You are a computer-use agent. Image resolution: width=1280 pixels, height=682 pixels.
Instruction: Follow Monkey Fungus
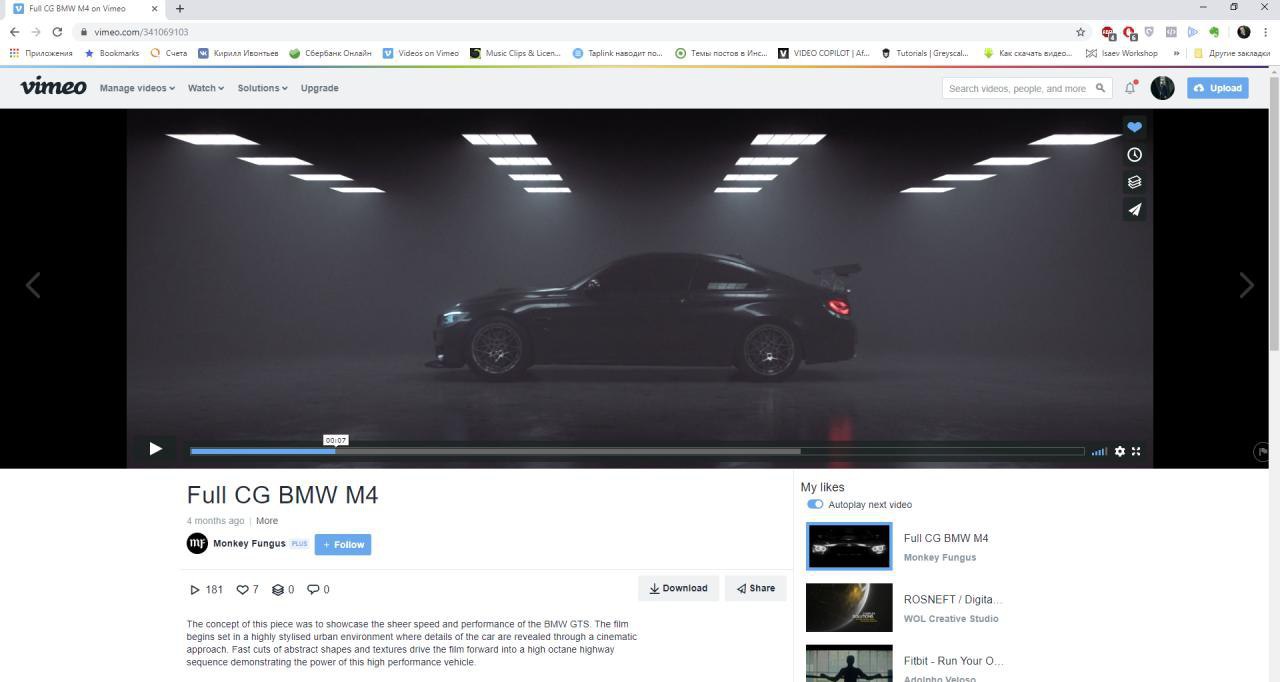[x=343, y=544]
